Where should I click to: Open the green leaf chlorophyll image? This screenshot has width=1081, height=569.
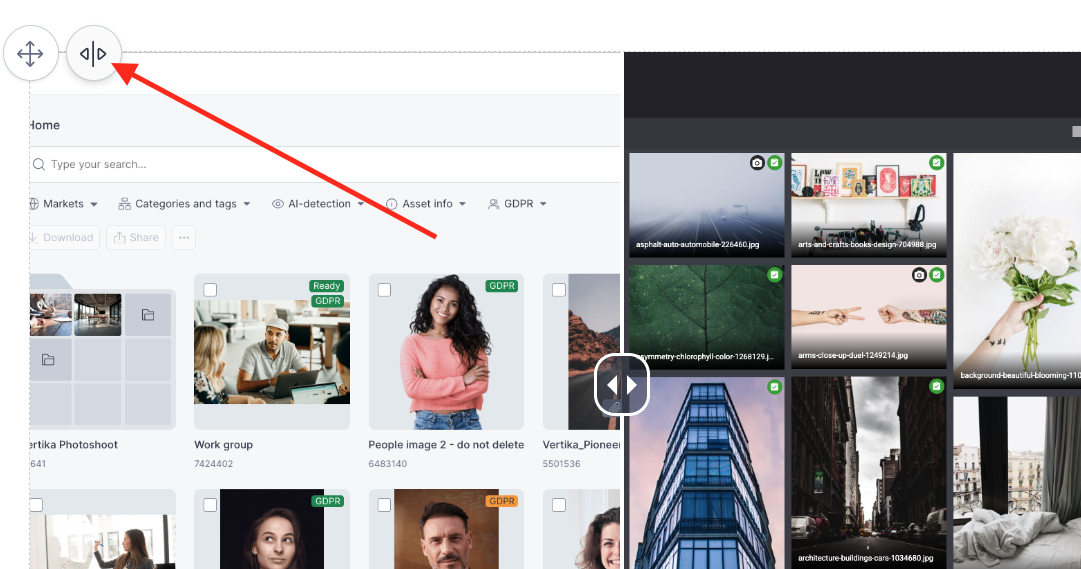[x=707, y=317]
